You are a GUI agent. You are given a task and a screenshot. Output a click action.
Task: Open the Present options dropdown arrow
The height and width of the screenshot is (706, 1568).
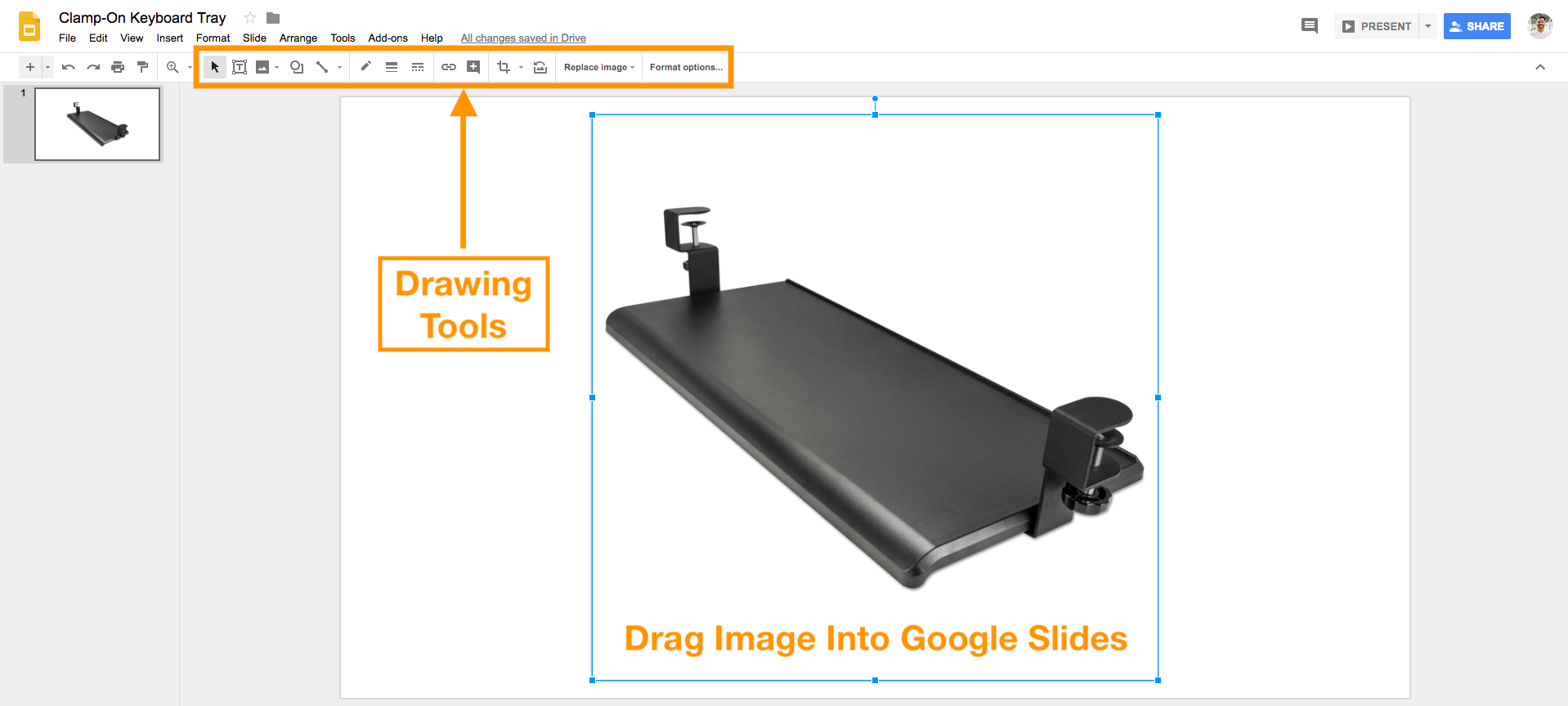click(1428, 26)
